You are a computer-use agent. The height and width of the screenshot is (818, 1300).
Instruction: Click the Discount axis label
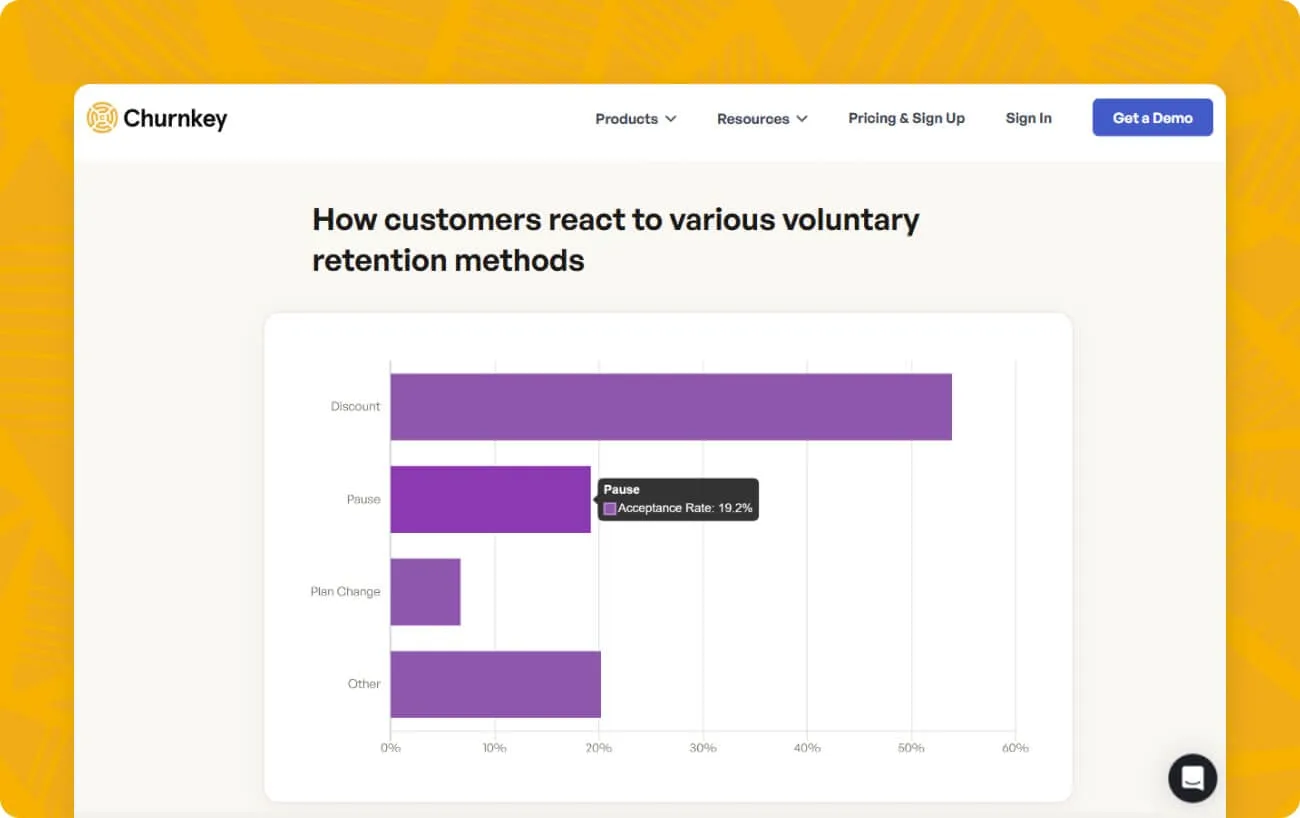point(356,406)
